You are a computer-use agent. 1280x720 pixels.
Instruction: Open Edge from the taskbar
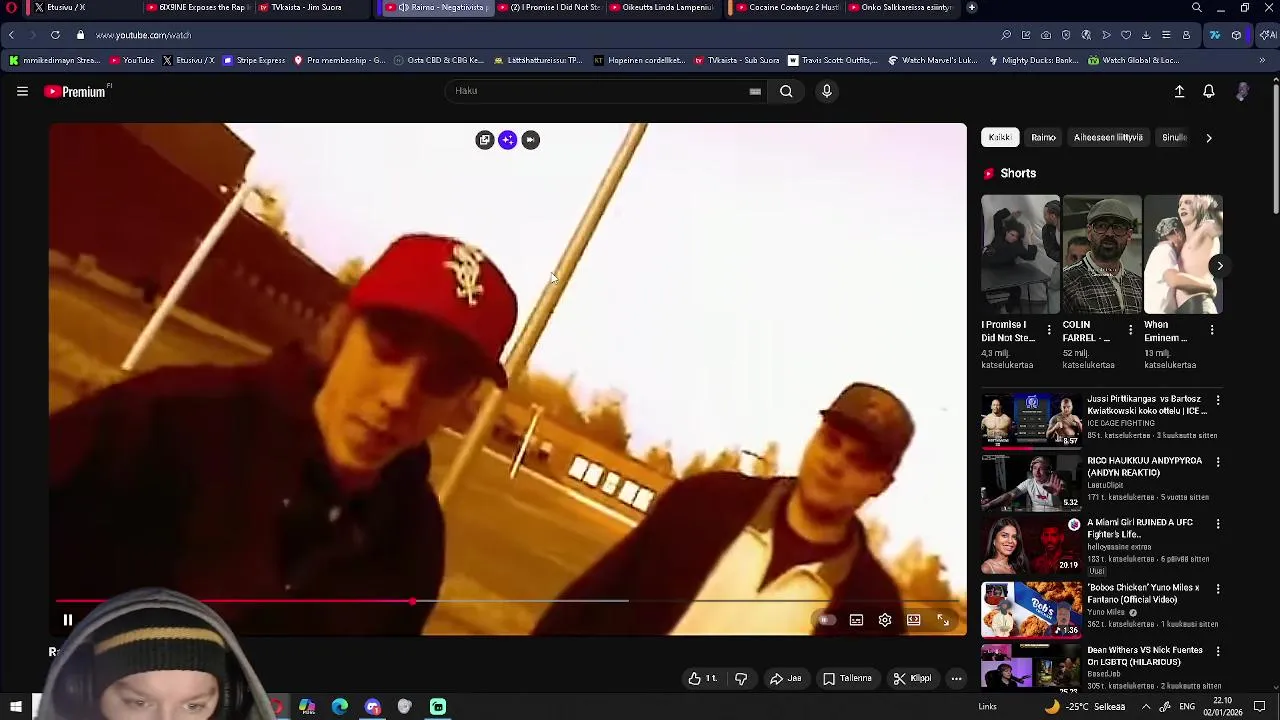[340, 707]
